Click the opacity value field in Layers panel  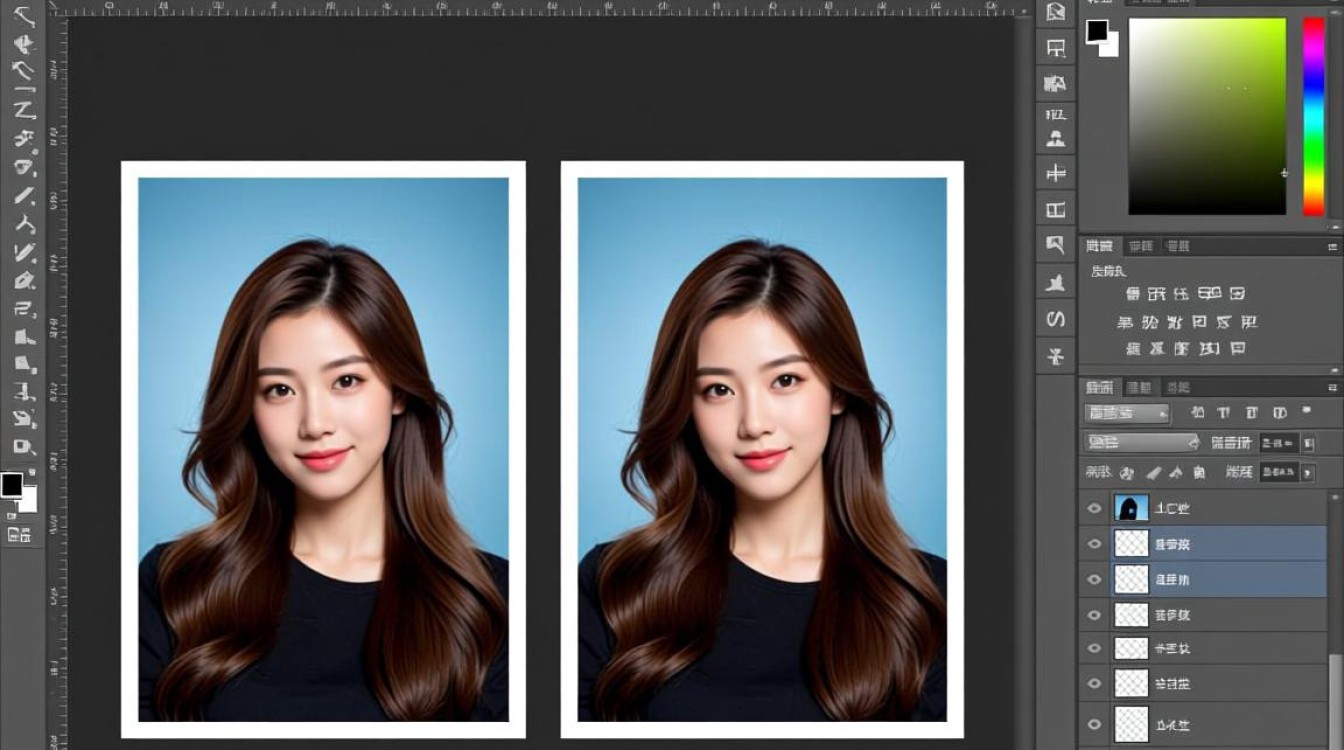click(1279, 443)
